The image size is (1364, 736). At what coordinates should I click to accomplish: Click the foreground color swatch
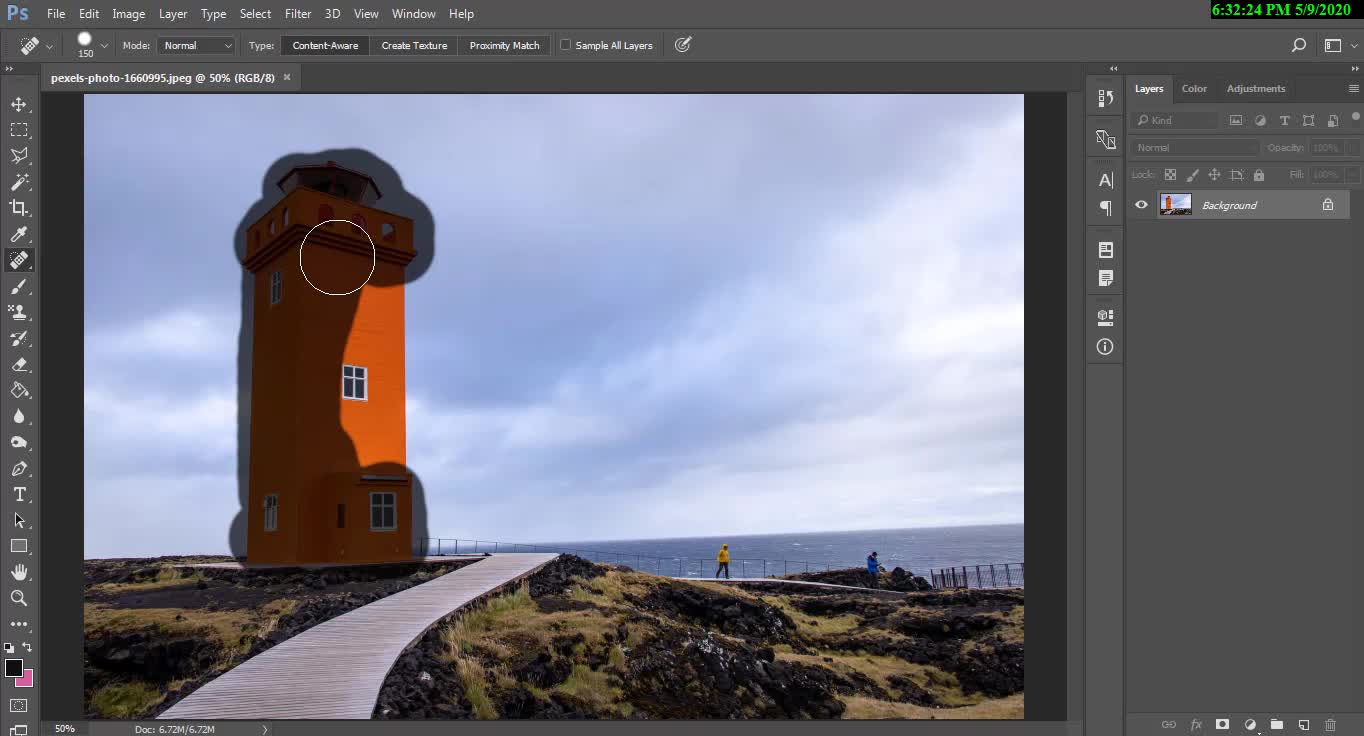click(14, 668)
